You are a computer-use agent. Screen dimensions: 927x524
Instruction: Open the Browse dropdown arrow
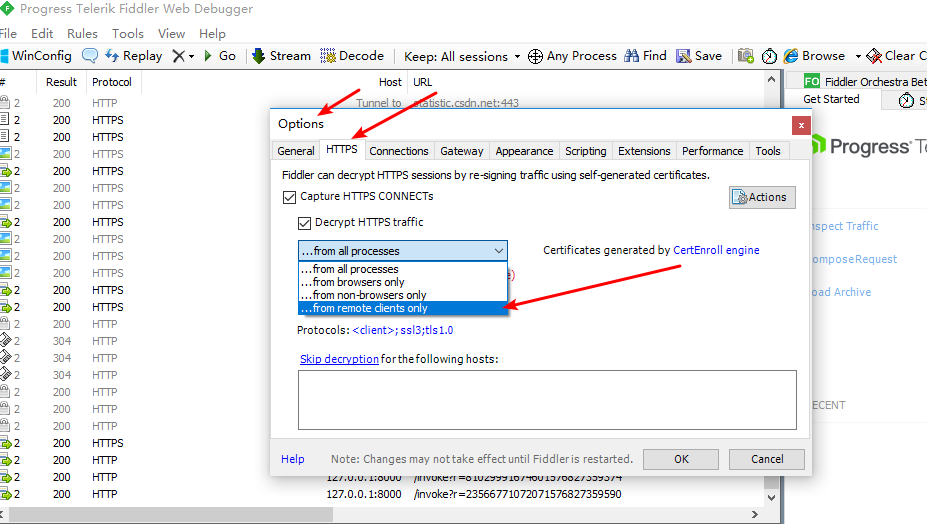click(x=858, y=56)
